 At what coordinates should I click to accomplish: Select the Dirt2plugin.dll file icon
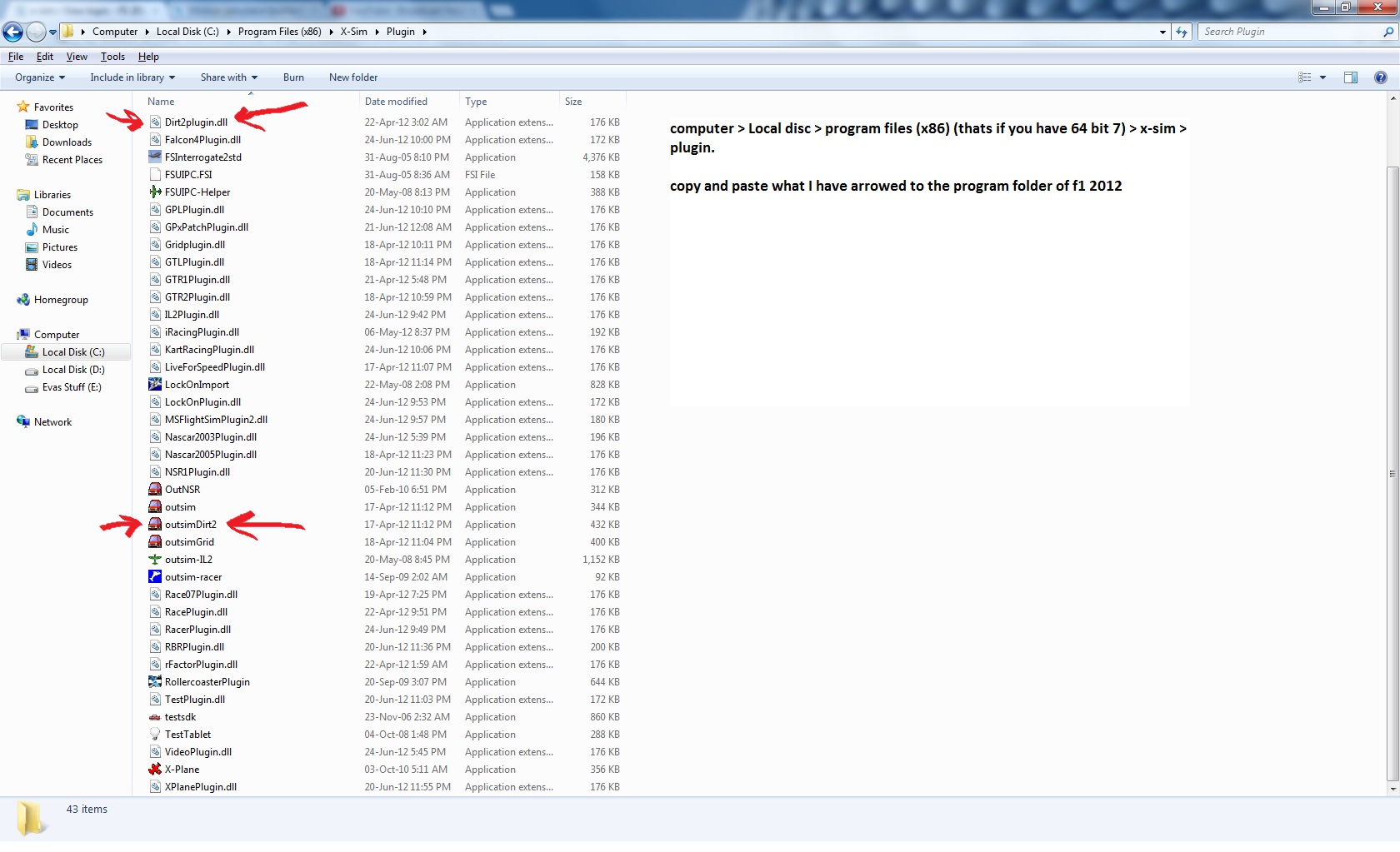point(155,122)
